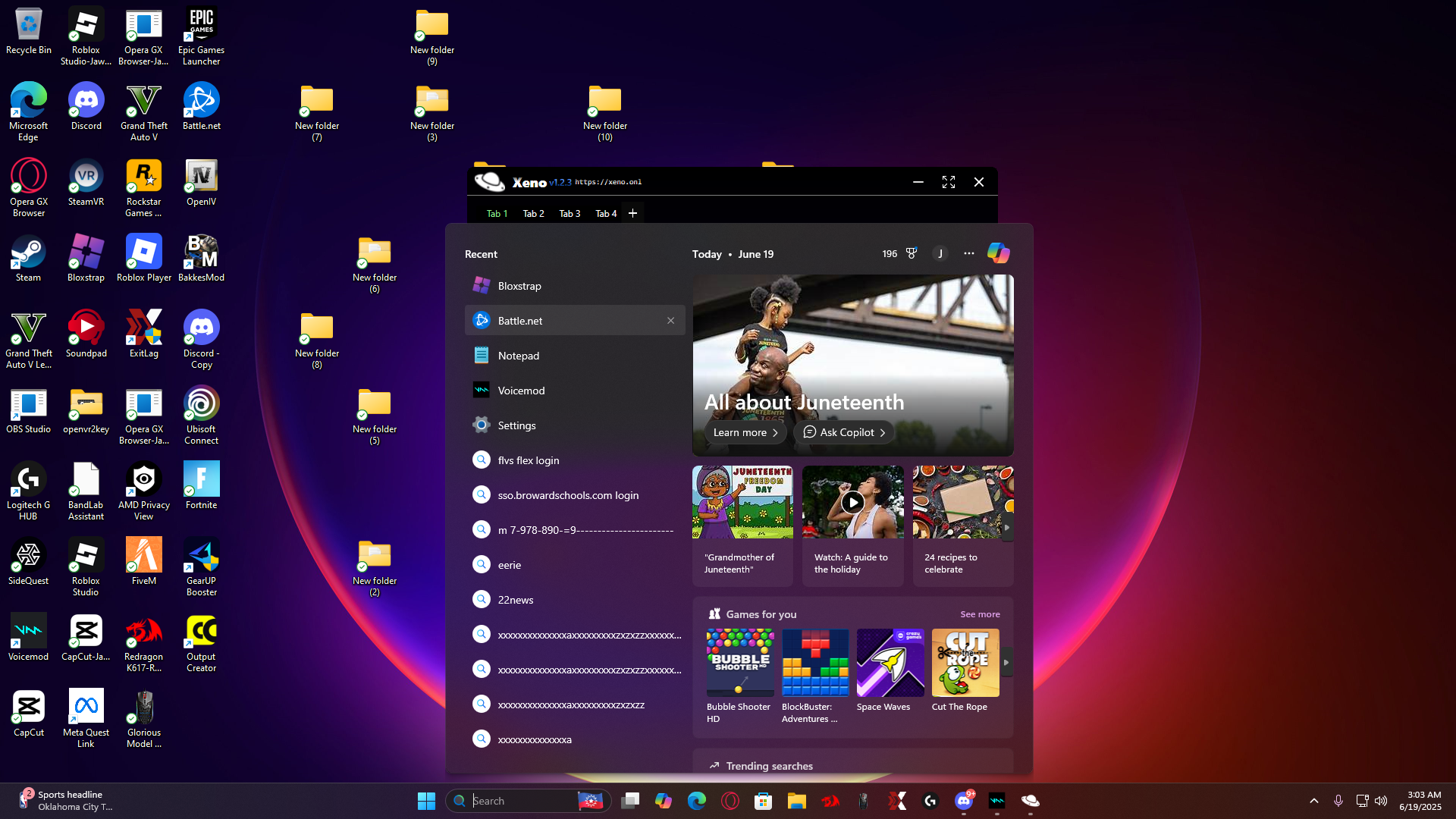Show hidden system tray icons chevron
Image resolution: width=1456 pixels, height=819 pixels.
click(x=1313, y=801)
